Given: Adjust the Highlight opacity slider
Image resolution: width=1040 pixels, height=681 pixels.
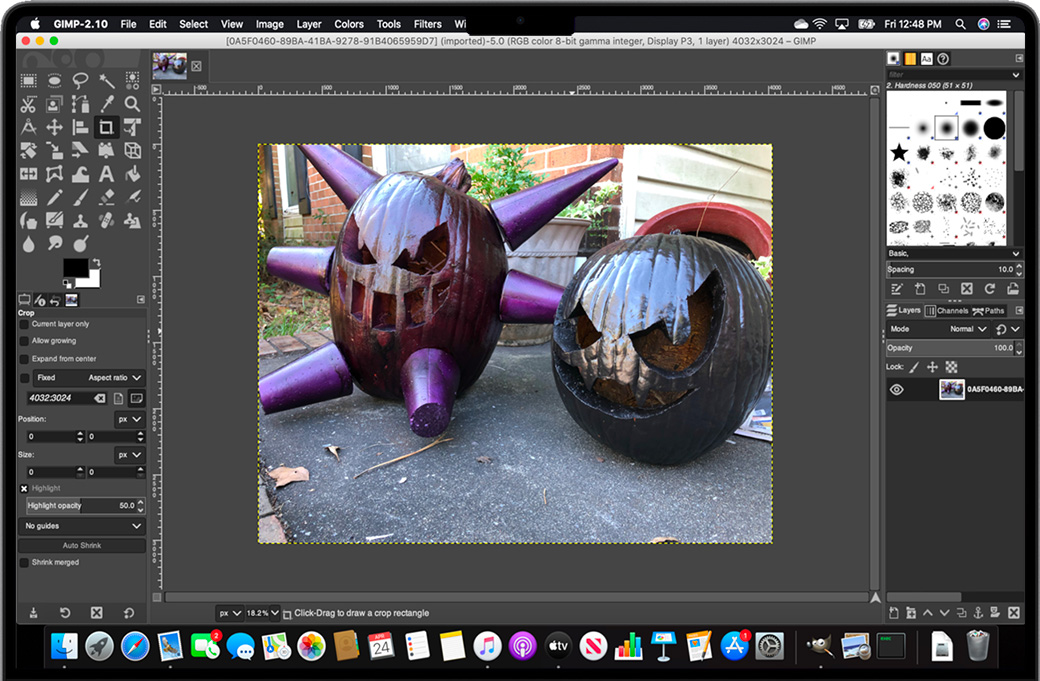Looking at the screenshot, I should click(x=80, y=506).
